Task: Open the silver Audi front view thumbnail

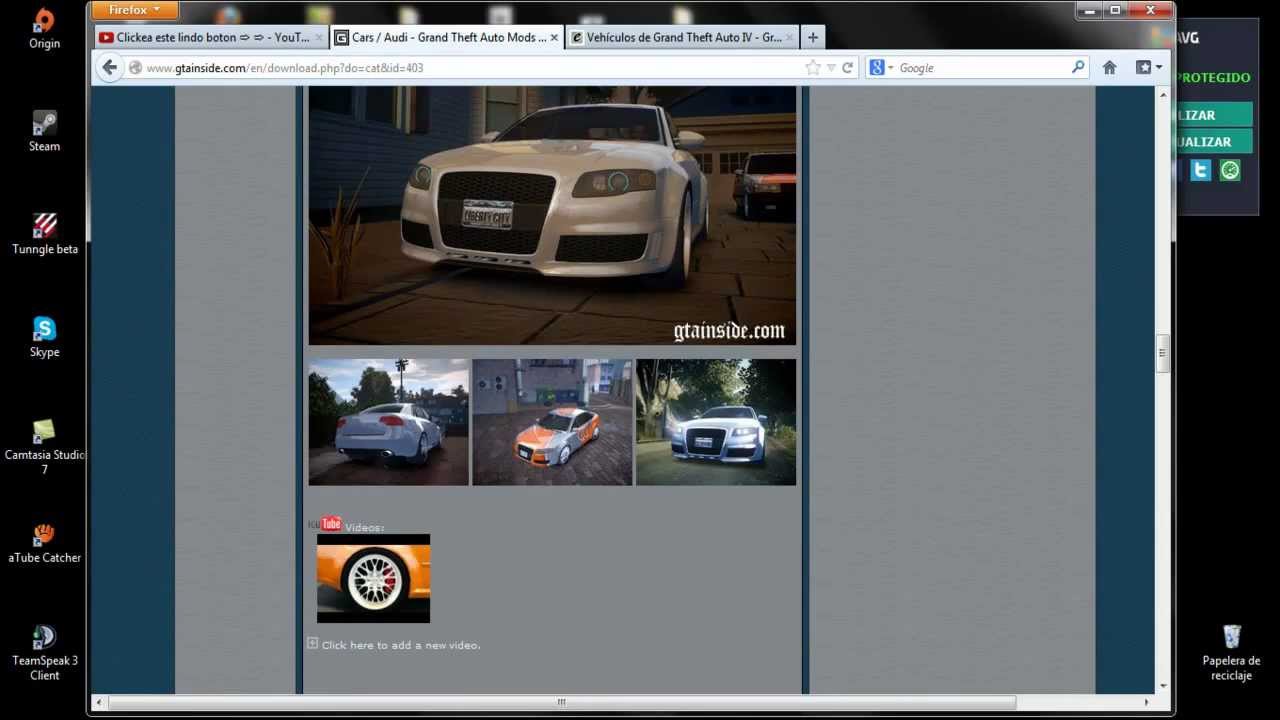Action: click(716, 422)
